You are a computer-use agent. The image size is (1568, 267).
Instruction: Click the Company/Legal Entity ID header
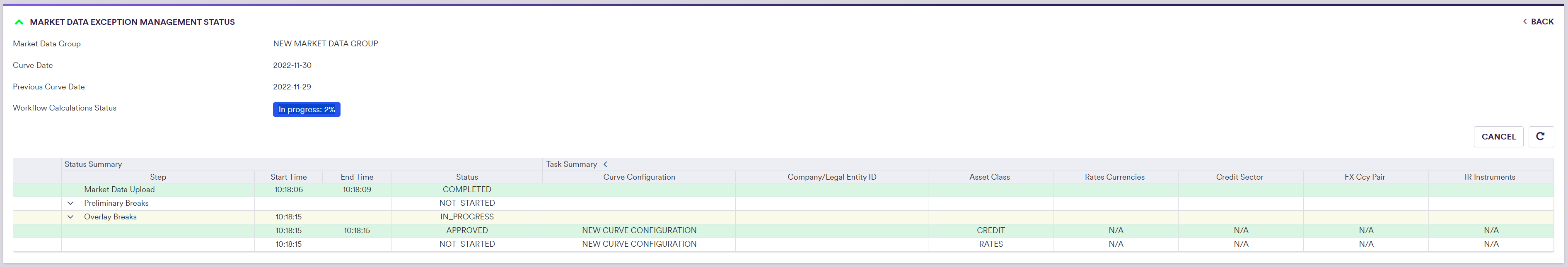pyautogui.click(x=831, y=177)
